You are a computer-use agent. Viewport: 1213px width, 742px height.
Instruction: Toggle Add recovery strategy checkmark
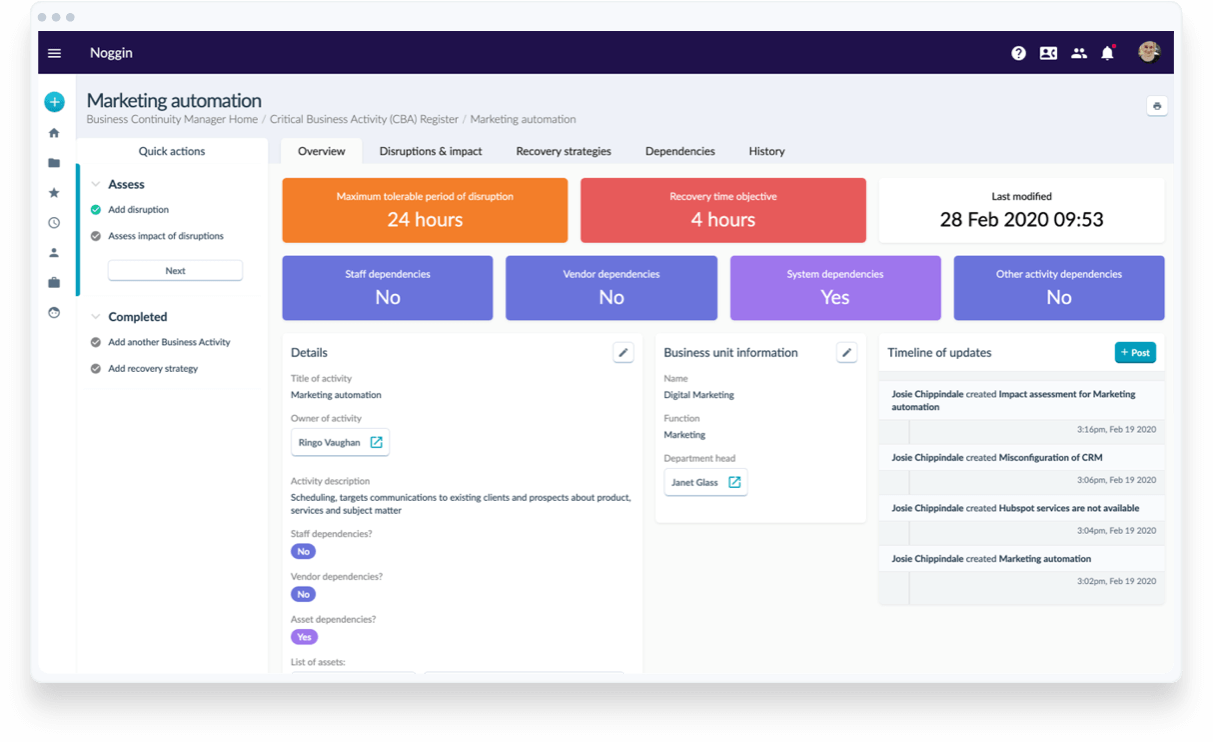pyautogui.click(x=96, y=369)
